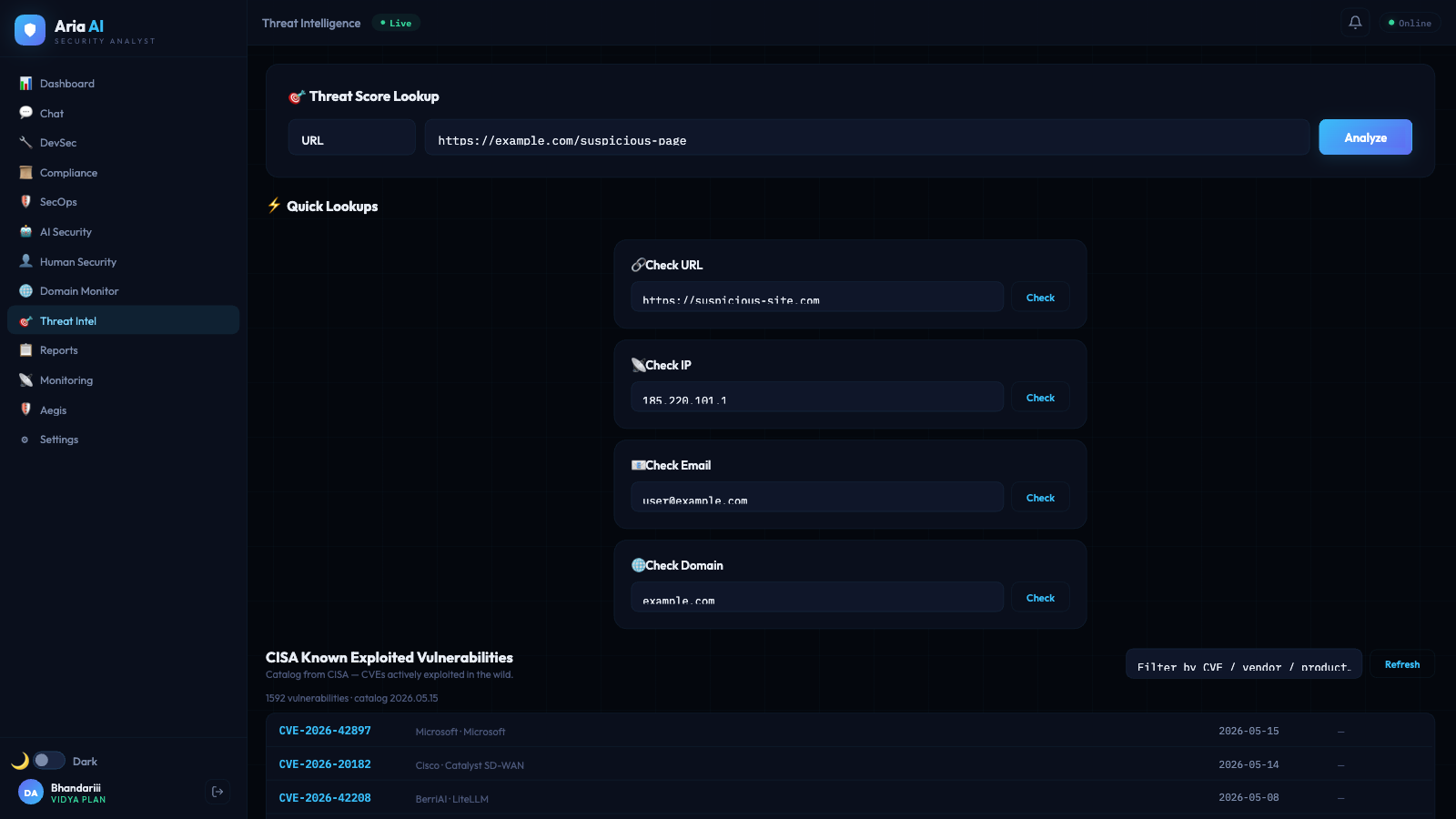
Task: Open CVE-2026-42208 entry
Action: 325,798
